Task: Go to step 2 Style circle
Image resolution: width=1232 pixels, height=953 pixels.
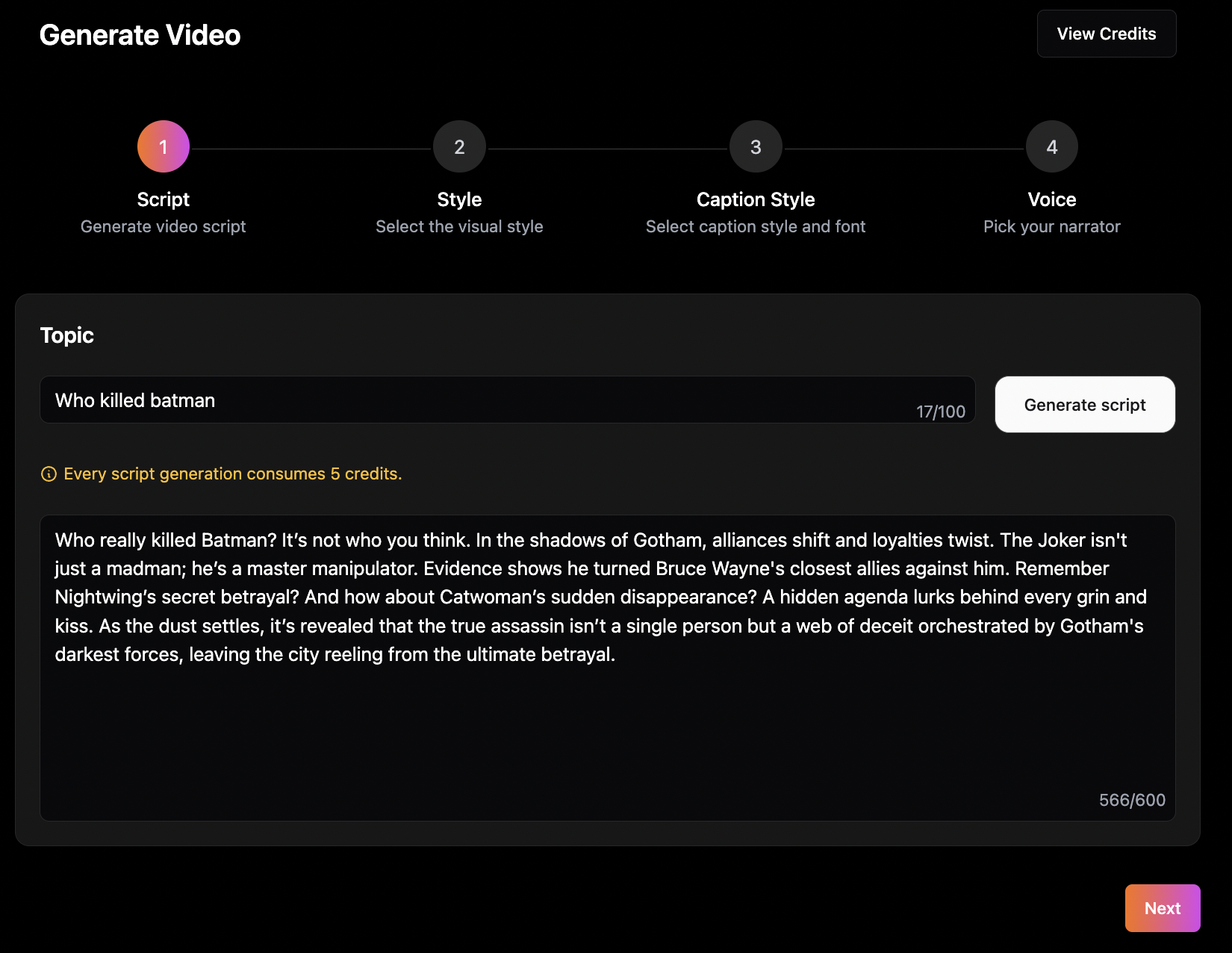Action: (x=459, y=146)
